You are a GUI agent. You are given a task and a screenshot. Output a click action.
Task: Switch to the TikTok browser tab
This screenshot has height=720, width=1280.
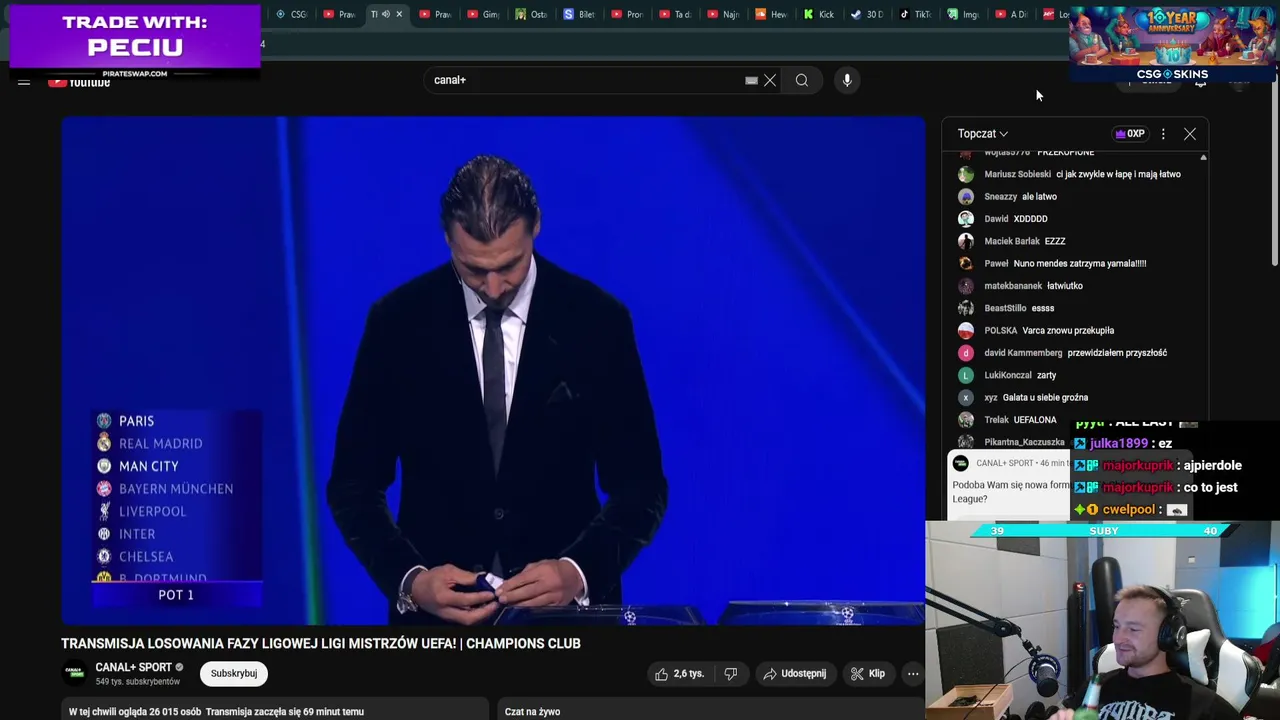point(915,14)
